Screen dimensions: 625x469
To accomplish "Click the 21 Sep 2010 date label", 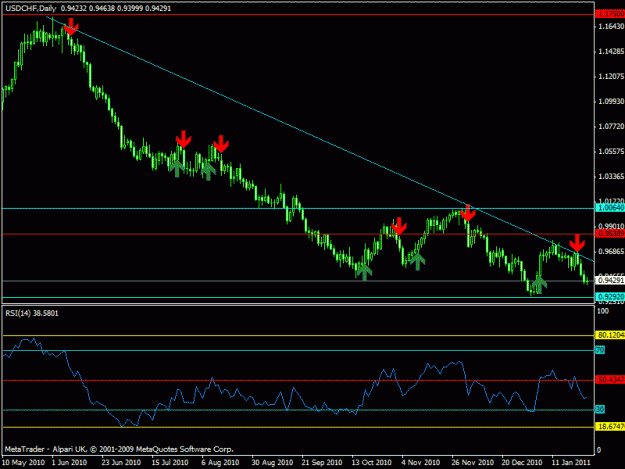I will point(322,463).
